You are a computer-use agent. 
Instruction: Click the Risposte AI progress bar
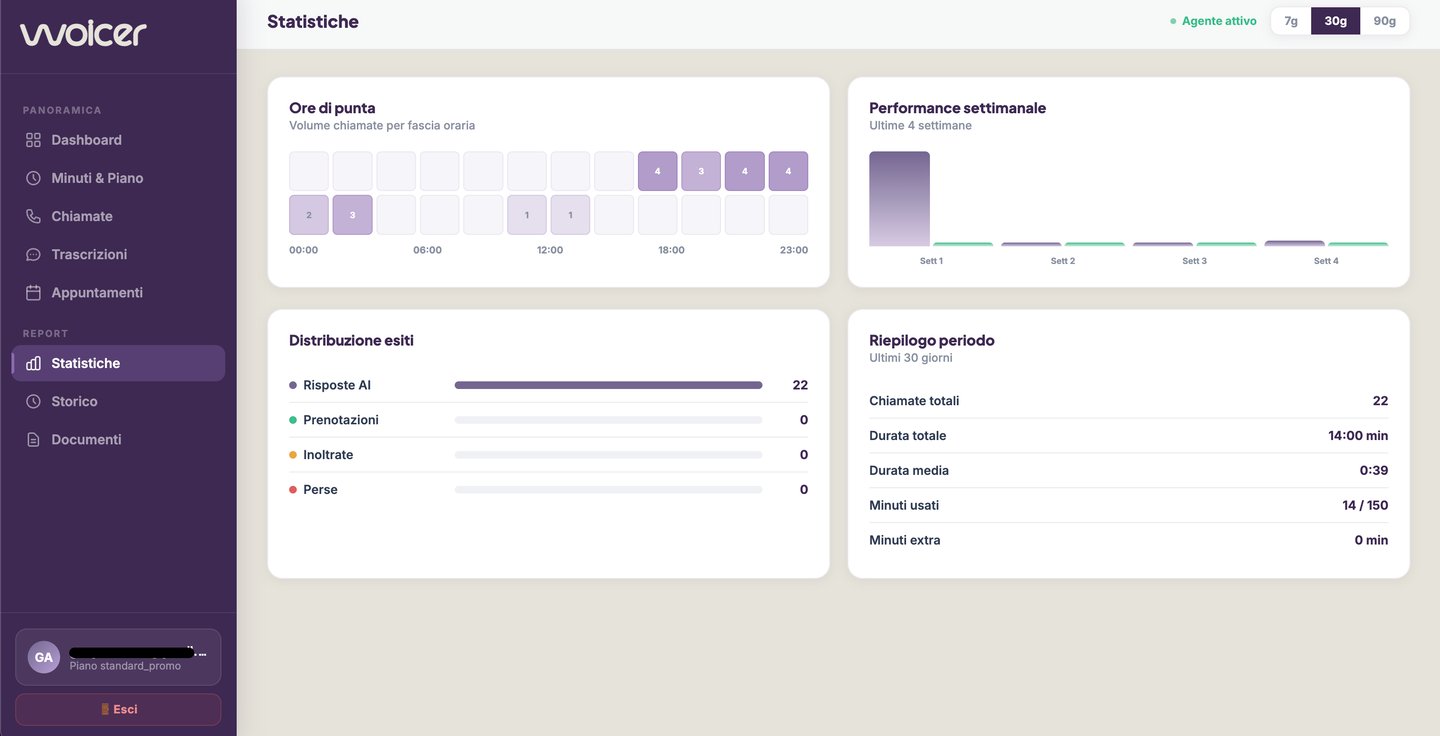[608, 385]
